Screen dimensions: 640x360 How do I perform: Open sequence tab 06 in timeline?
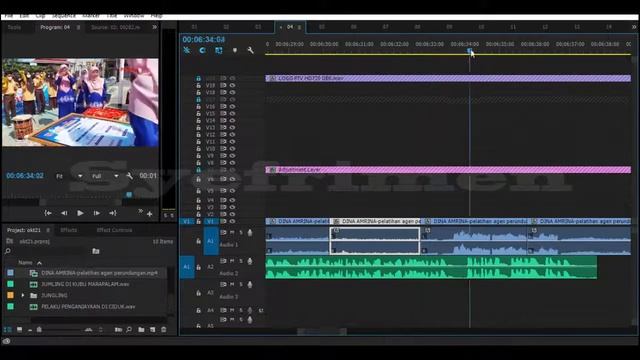(x=353, y=27)
